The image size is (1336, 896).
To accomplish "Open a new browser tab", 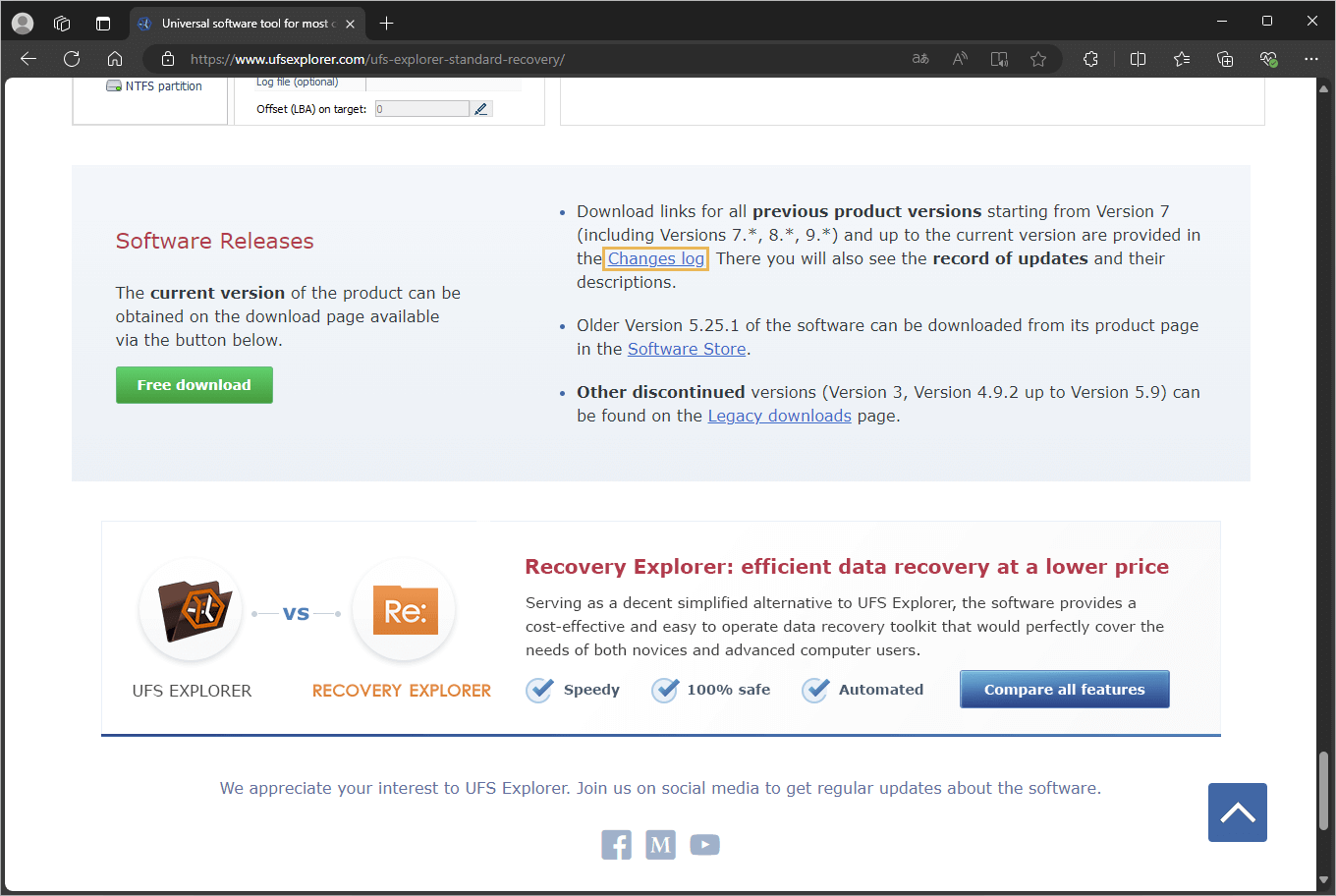I will (386, 23).
